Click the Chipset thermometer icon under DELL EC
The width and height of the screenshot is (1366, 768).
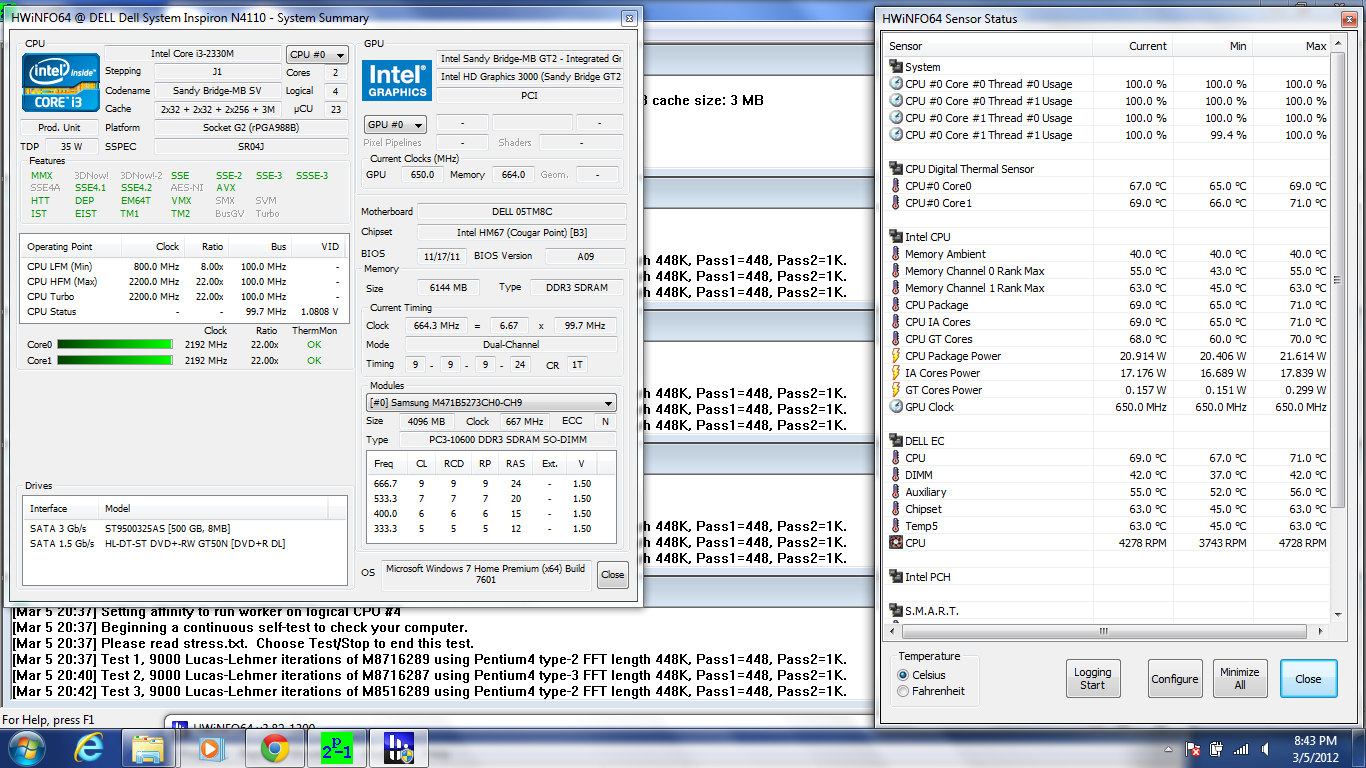[896, 509]
